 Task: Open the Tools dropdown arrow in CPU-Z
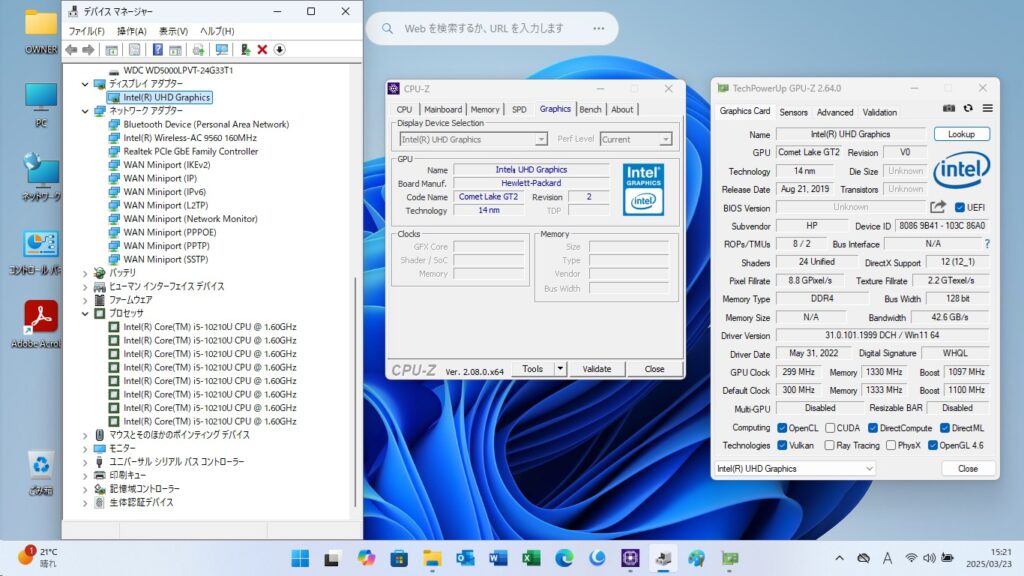tap(560, 369)
